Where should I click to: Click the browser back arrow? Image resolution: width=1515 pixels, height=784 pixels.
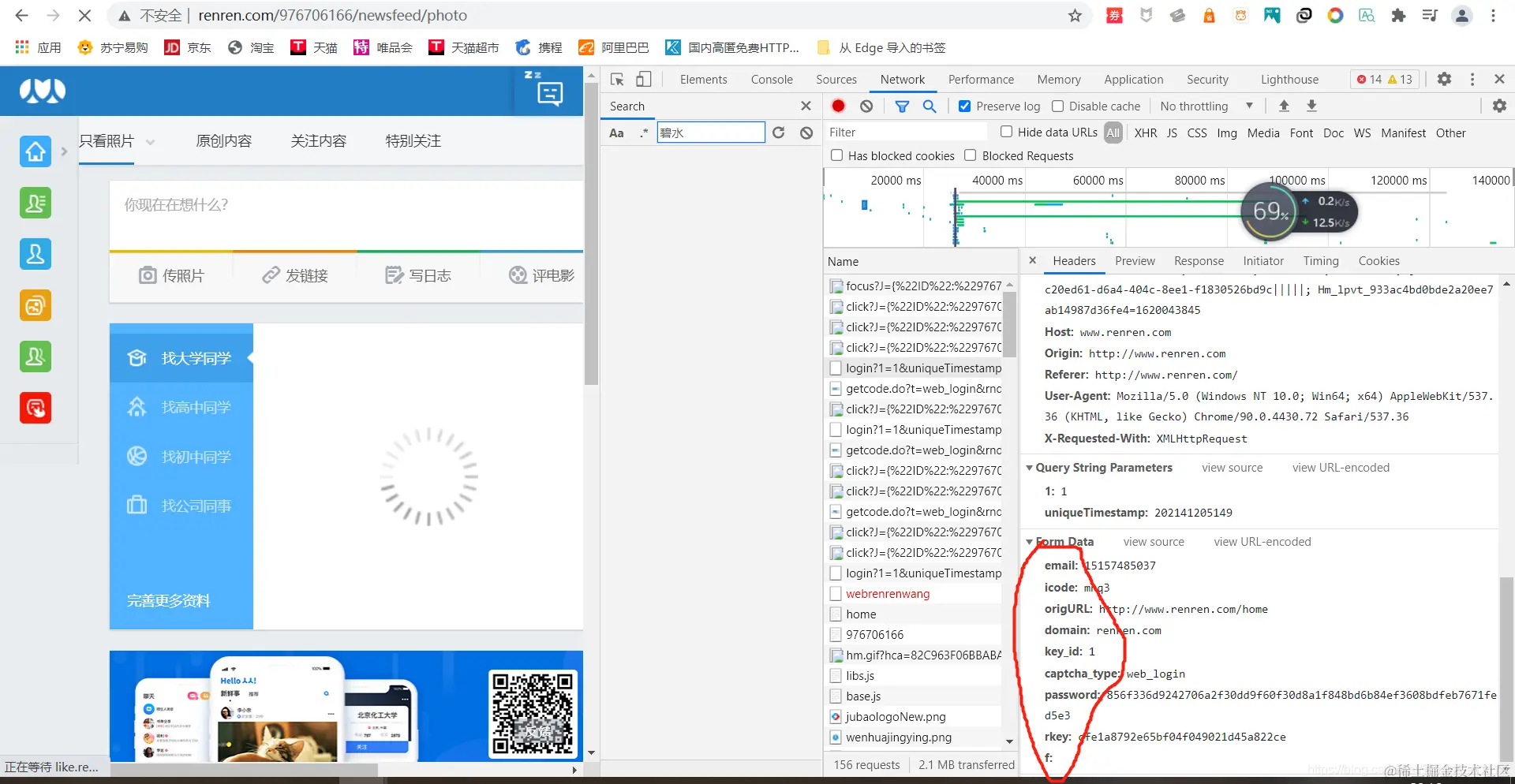pyautogui.click(x=21, y=15)
